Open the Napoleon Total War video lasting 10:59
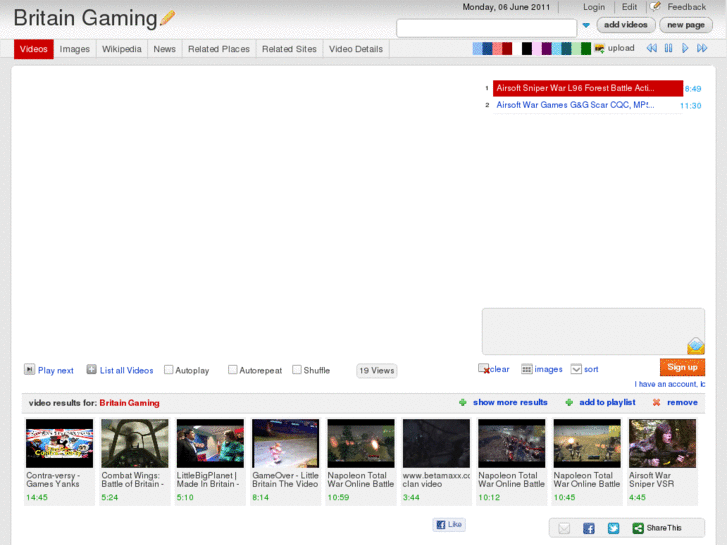Viewport: 727px width, 545px height. pos(361,443)
